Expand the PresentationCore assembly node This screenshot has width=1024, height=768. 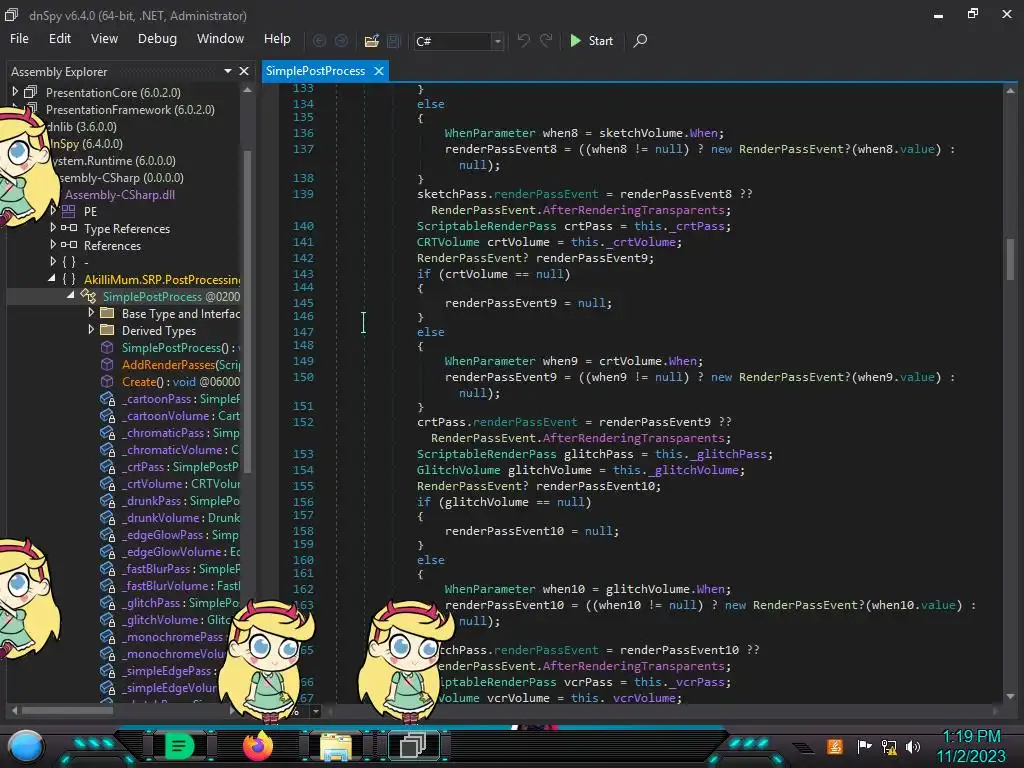(x=15, y=92)
